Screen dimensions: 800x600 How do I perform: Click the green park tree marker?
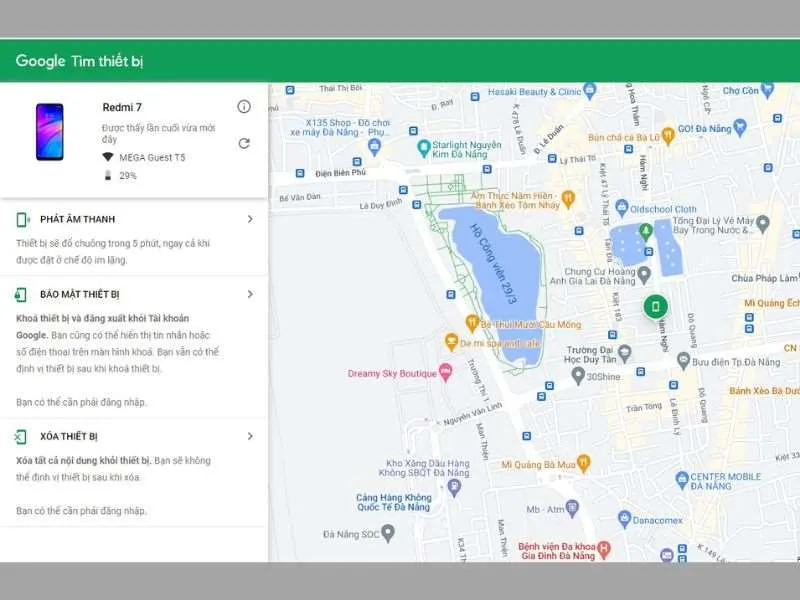click(646, 231)
